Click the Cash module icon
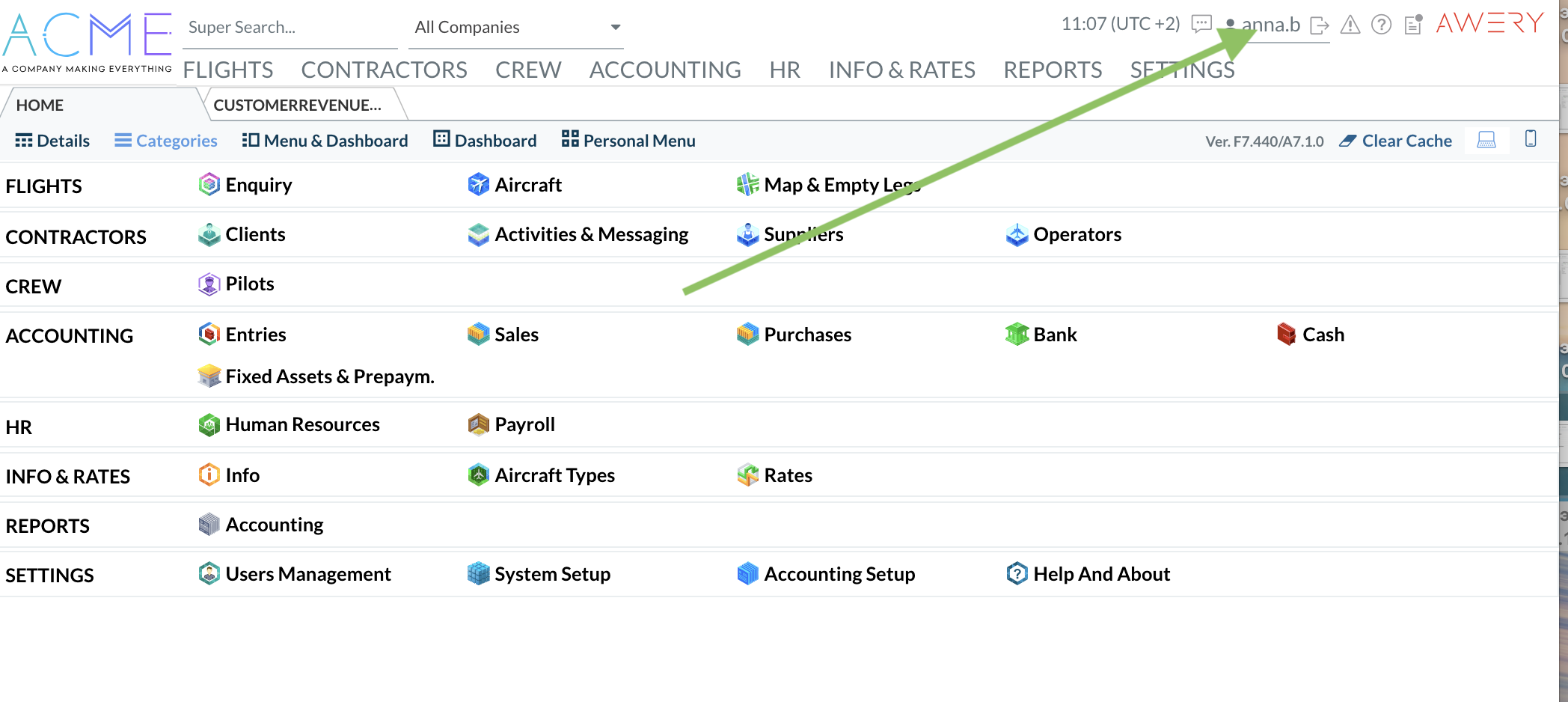Viewport: 1568px width, 702px height. [x=1286, y=335]
